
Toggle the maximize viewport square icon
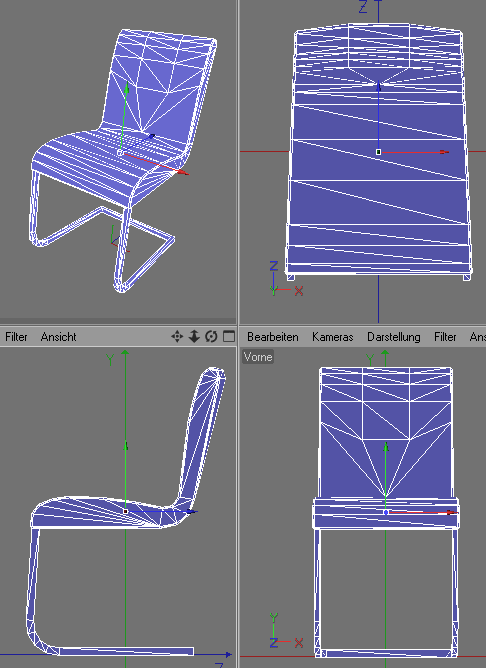pyautogui.click(x=229, y=337)
